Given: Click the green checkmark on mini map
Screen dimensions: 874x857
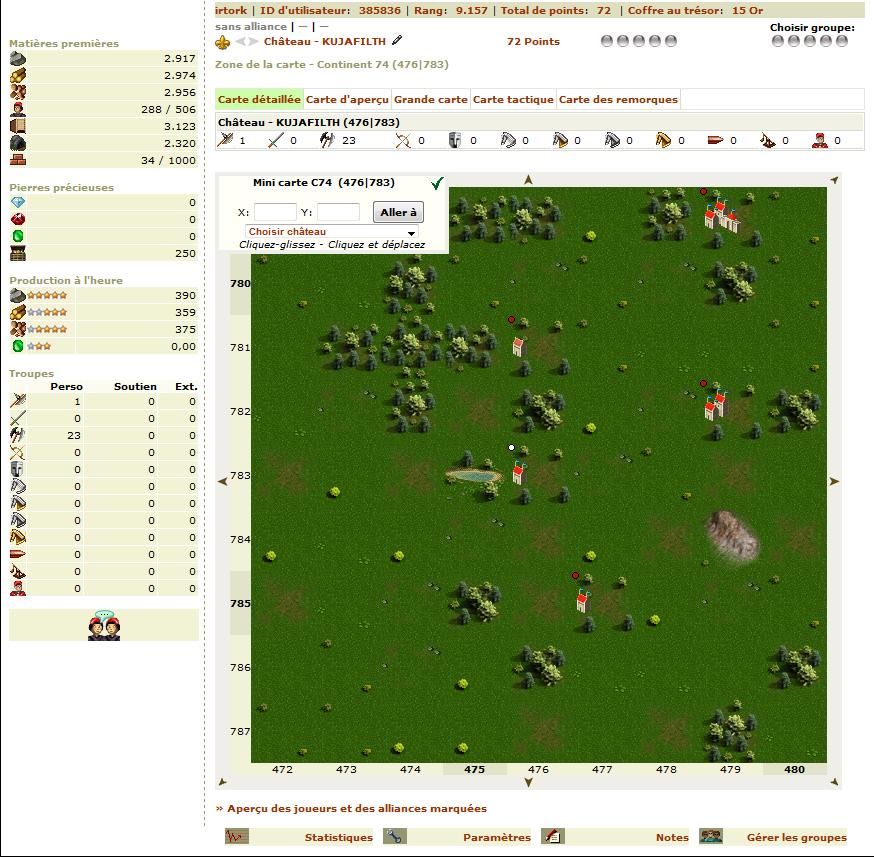Looking at the screenshot, I should [437, 183].
